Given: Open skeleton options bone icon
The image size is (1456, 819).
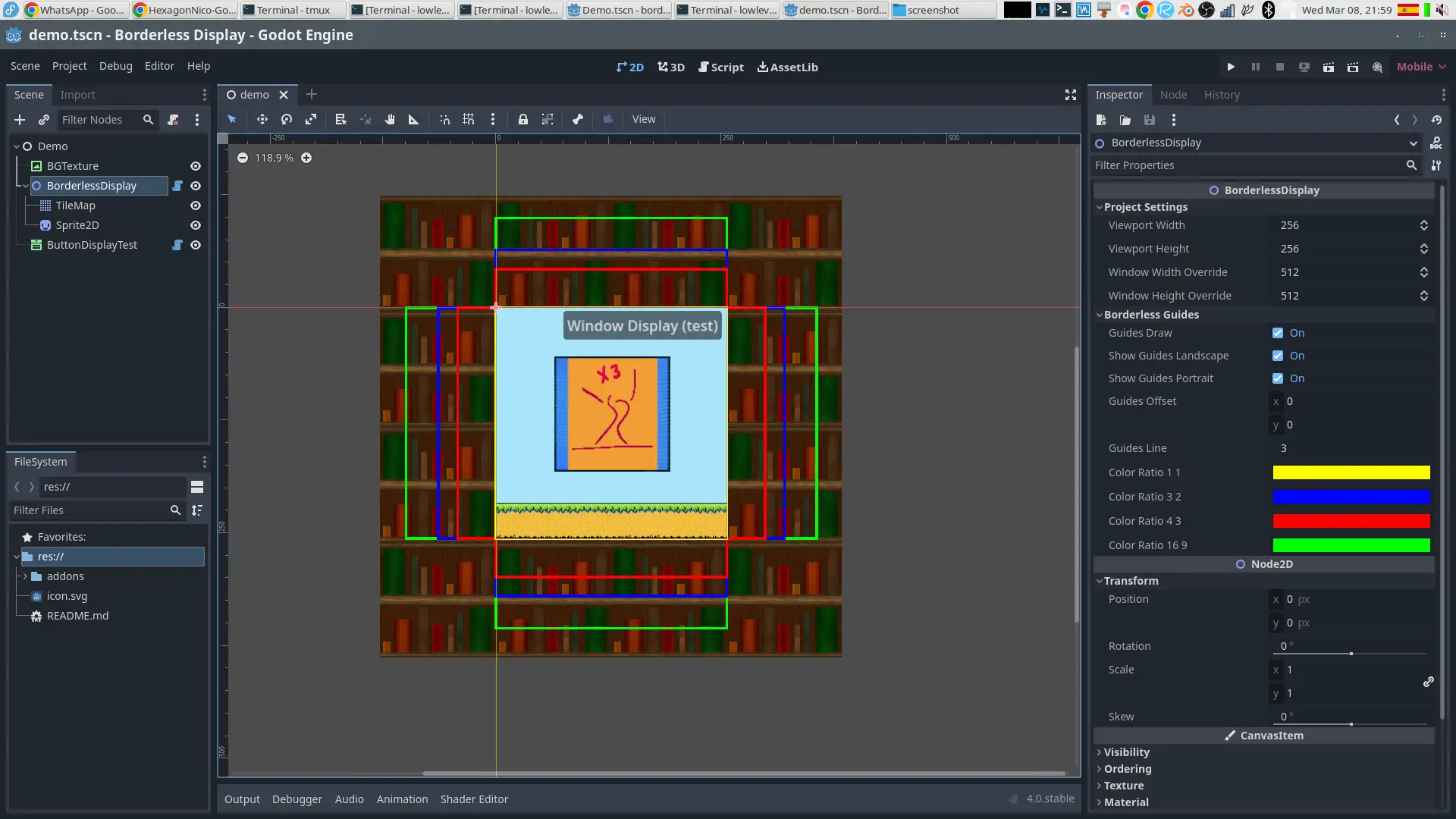Looking at the screenshot, I should [x=578, y=119].
